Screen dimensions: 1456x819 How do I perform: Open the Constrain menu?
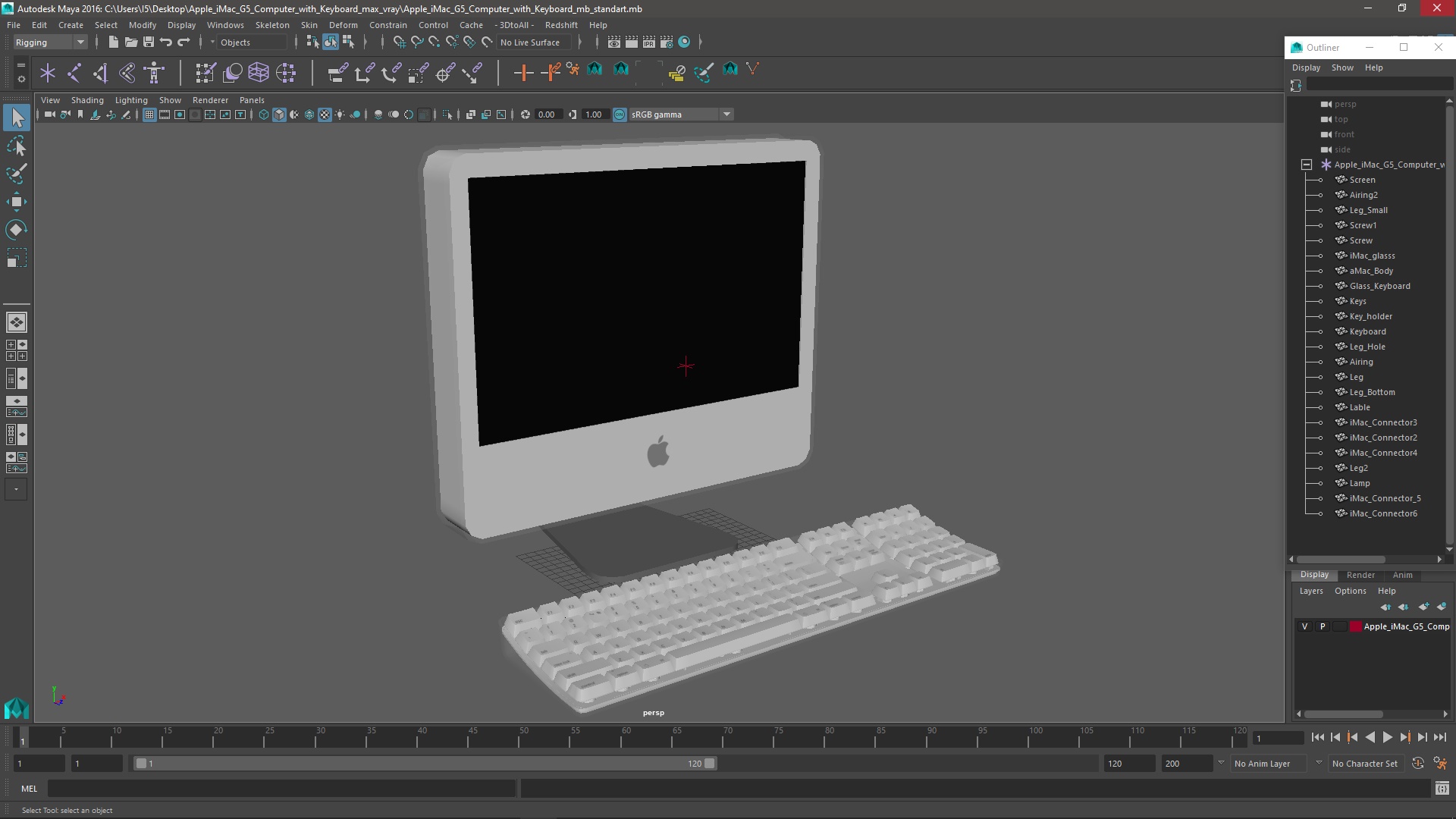click(x=388, y=25)
